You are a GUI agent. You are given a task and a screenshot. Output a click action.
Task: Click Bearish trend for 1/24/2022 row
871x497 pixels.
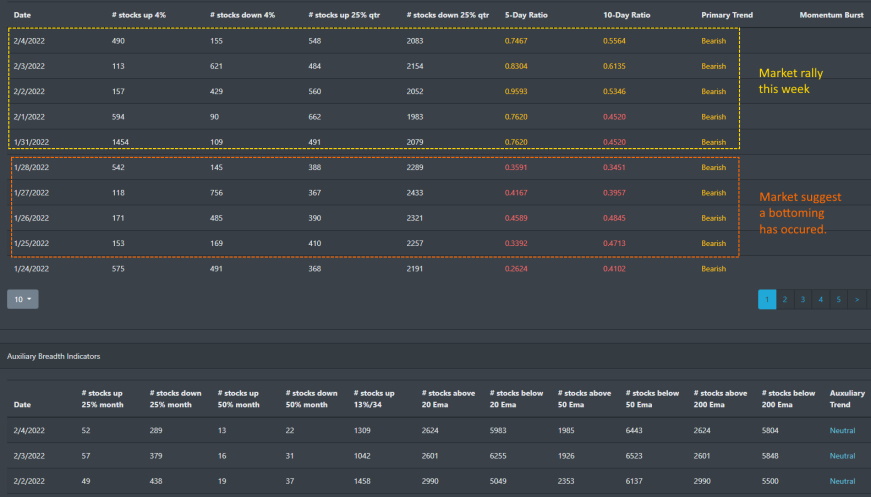click(x=714, y=269)
